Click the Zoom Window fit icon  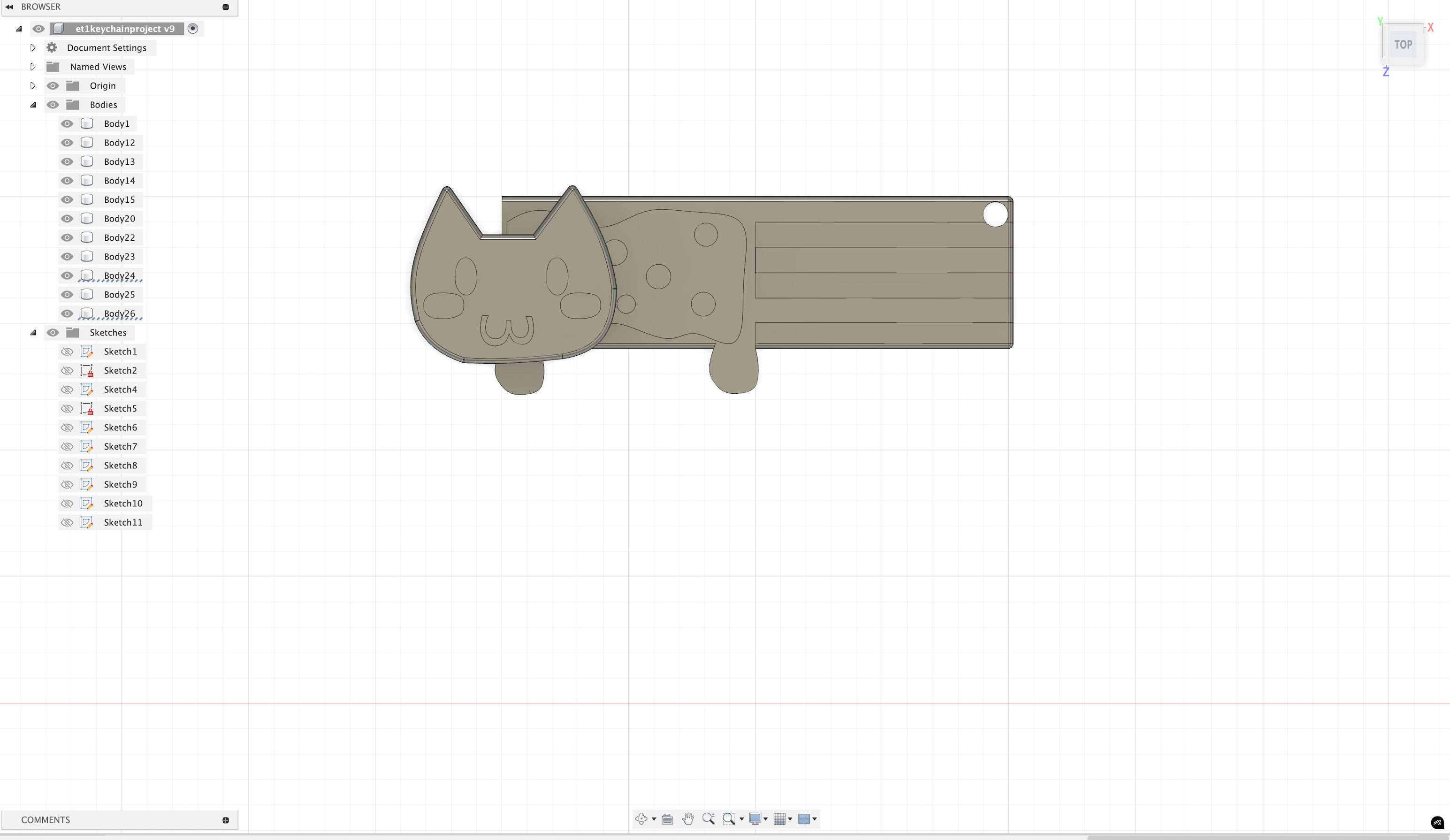click(728, 818)
